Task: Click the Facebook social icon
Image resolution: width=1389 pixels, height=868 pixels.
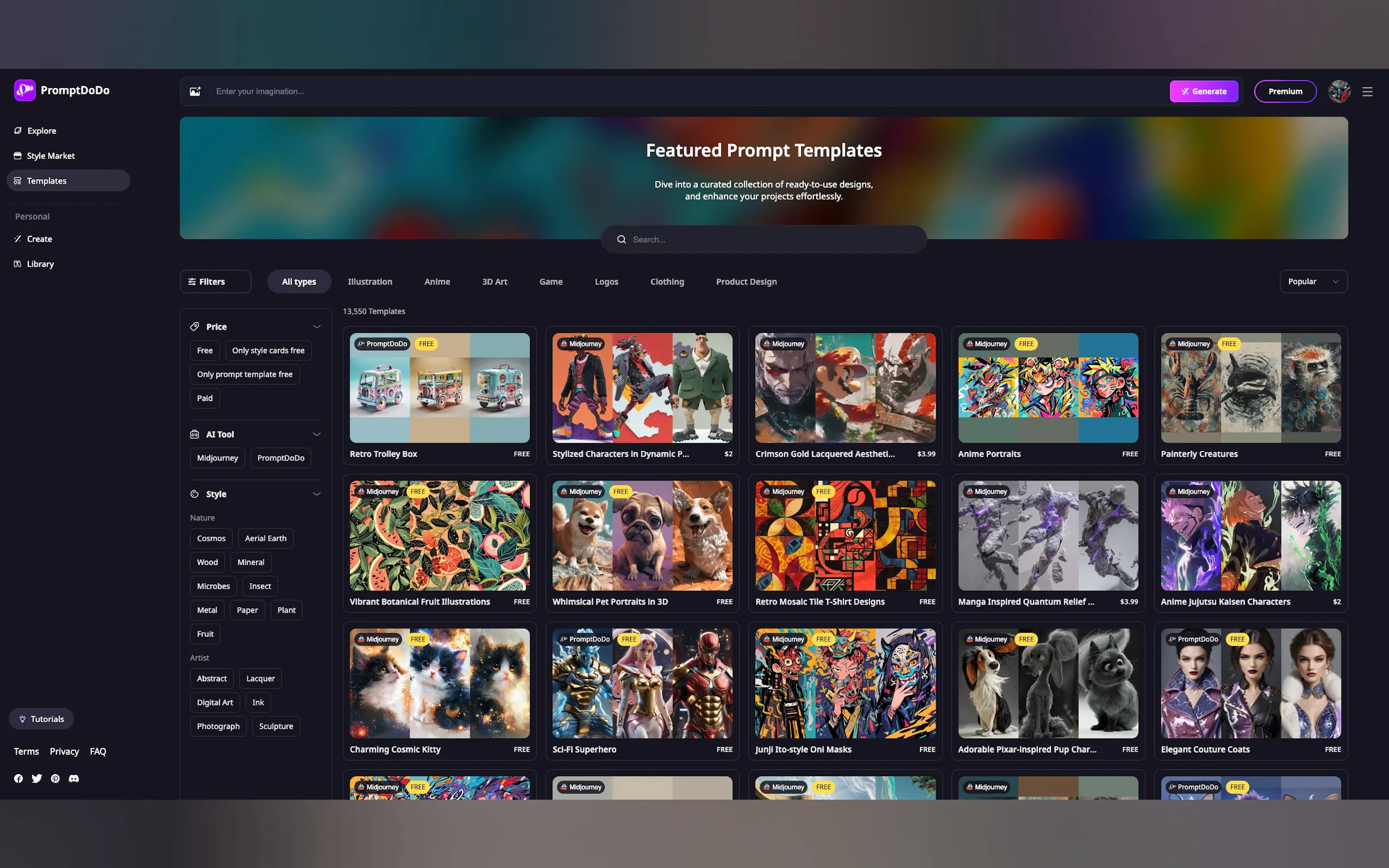Action: tap(19, 778)
